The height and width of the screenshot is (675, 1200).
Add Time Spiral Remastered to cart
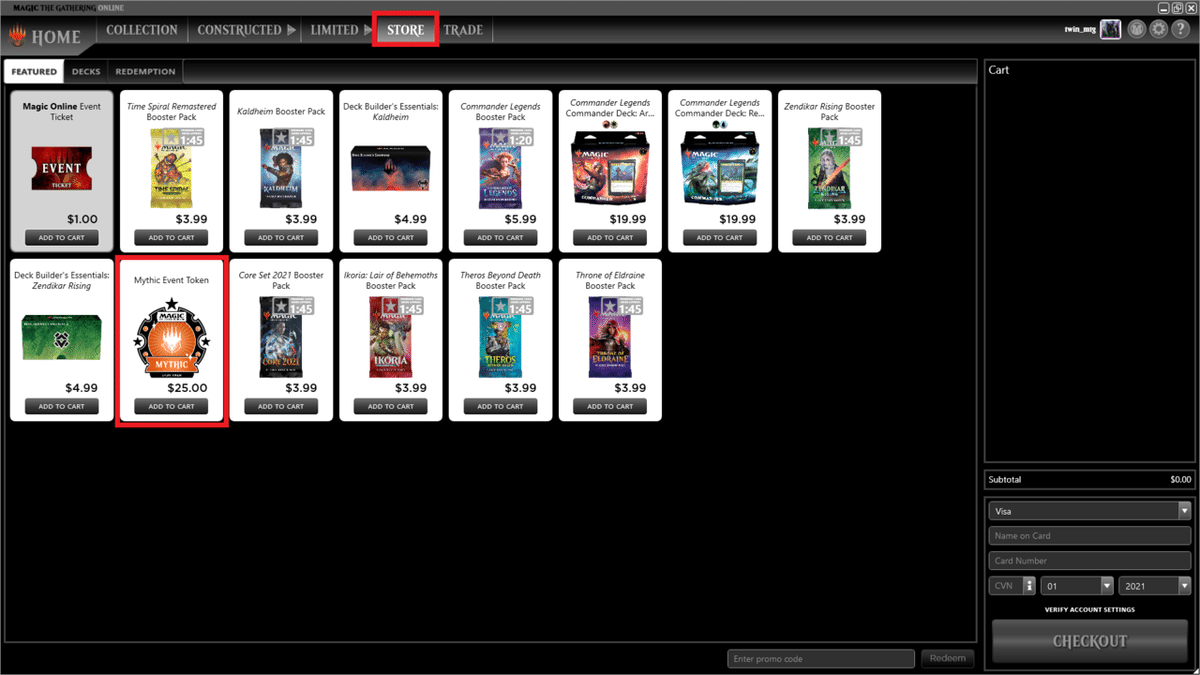pyautogui.click(x=172, y=238)
